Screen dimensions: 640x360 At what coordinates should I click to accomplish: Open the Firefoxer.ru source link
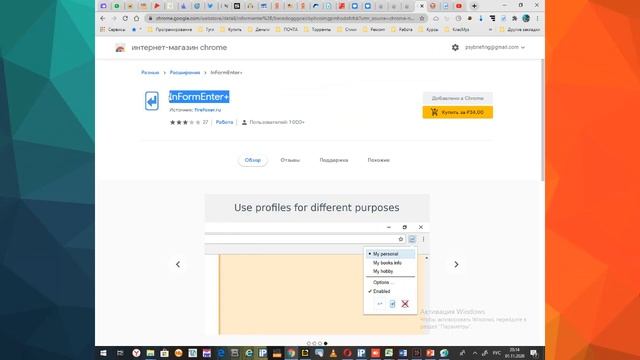coord(208,110)
